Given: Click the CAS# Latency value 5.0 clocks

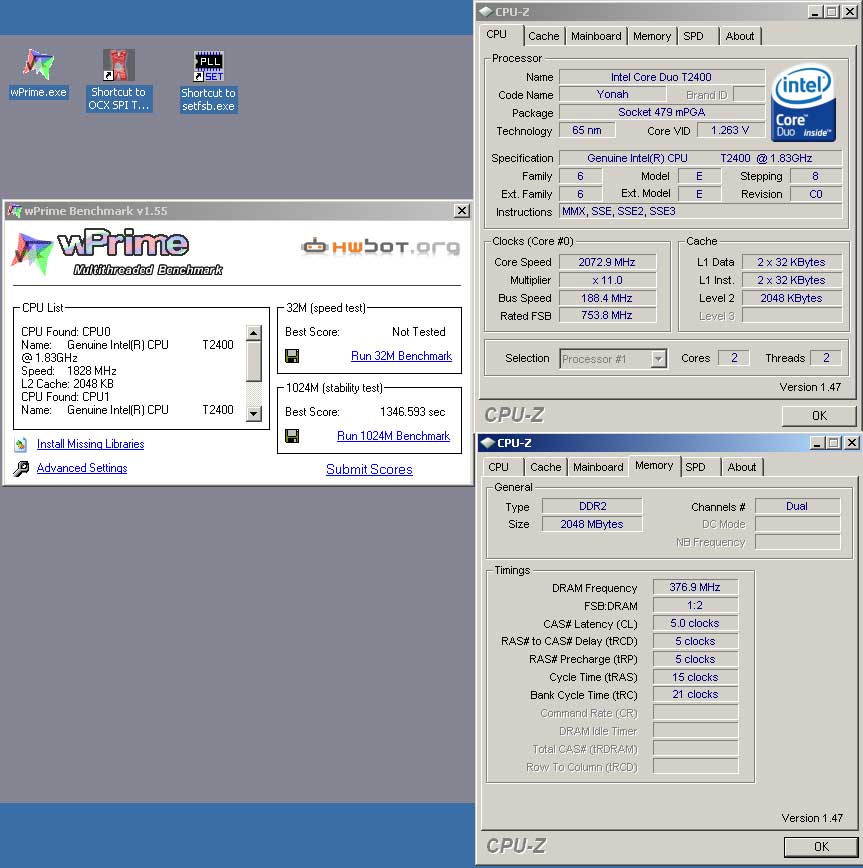Looking at the screenshot, I should point(695,623).
